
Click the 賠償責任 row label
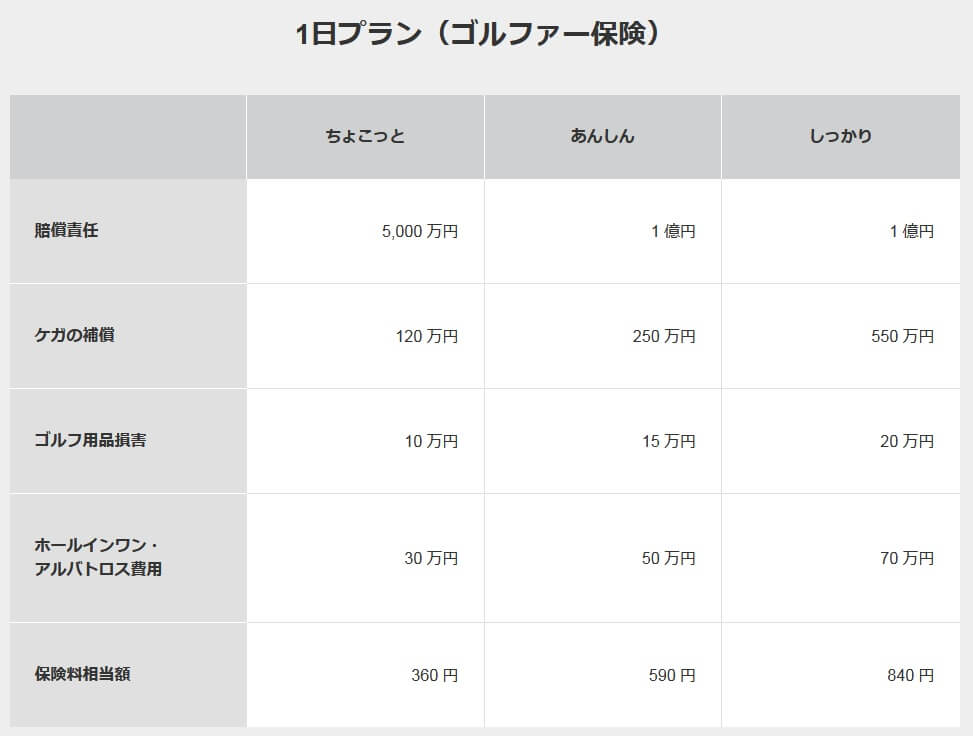66,231
